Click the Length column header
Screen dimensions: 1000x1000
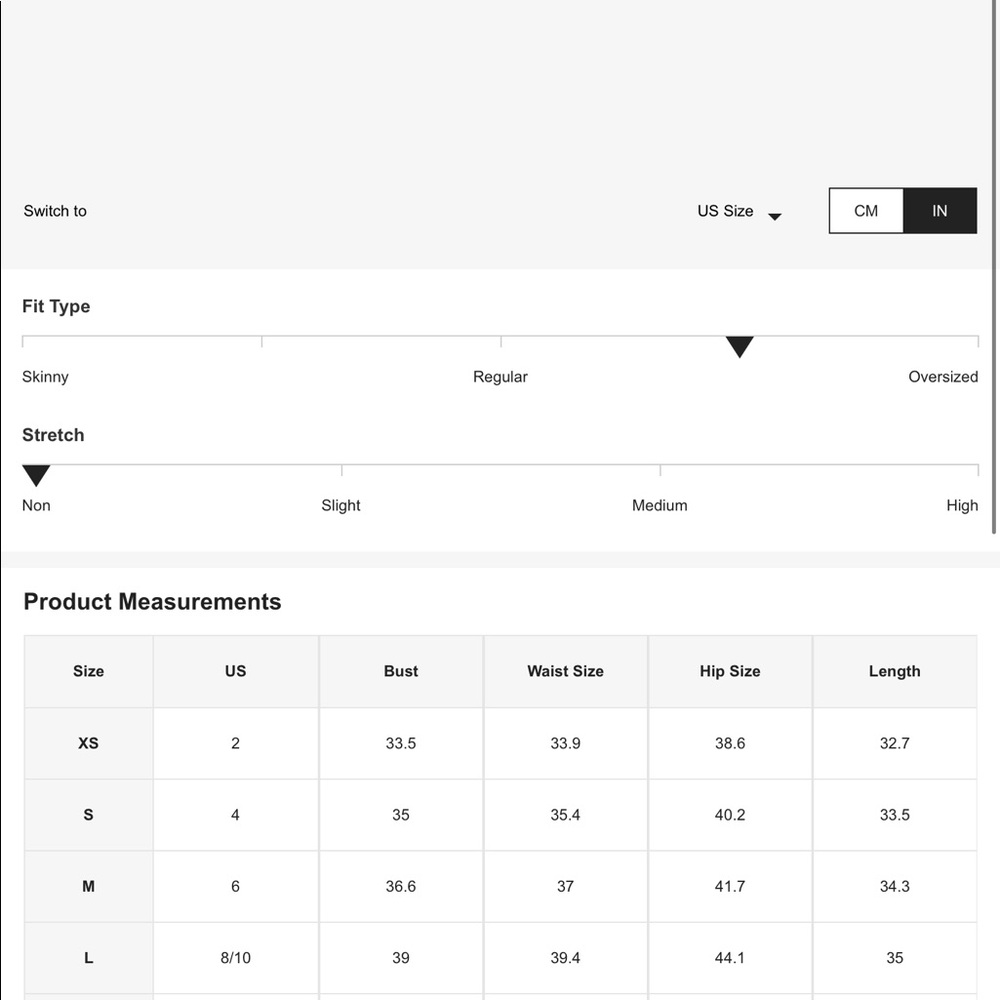pos(894,671)
